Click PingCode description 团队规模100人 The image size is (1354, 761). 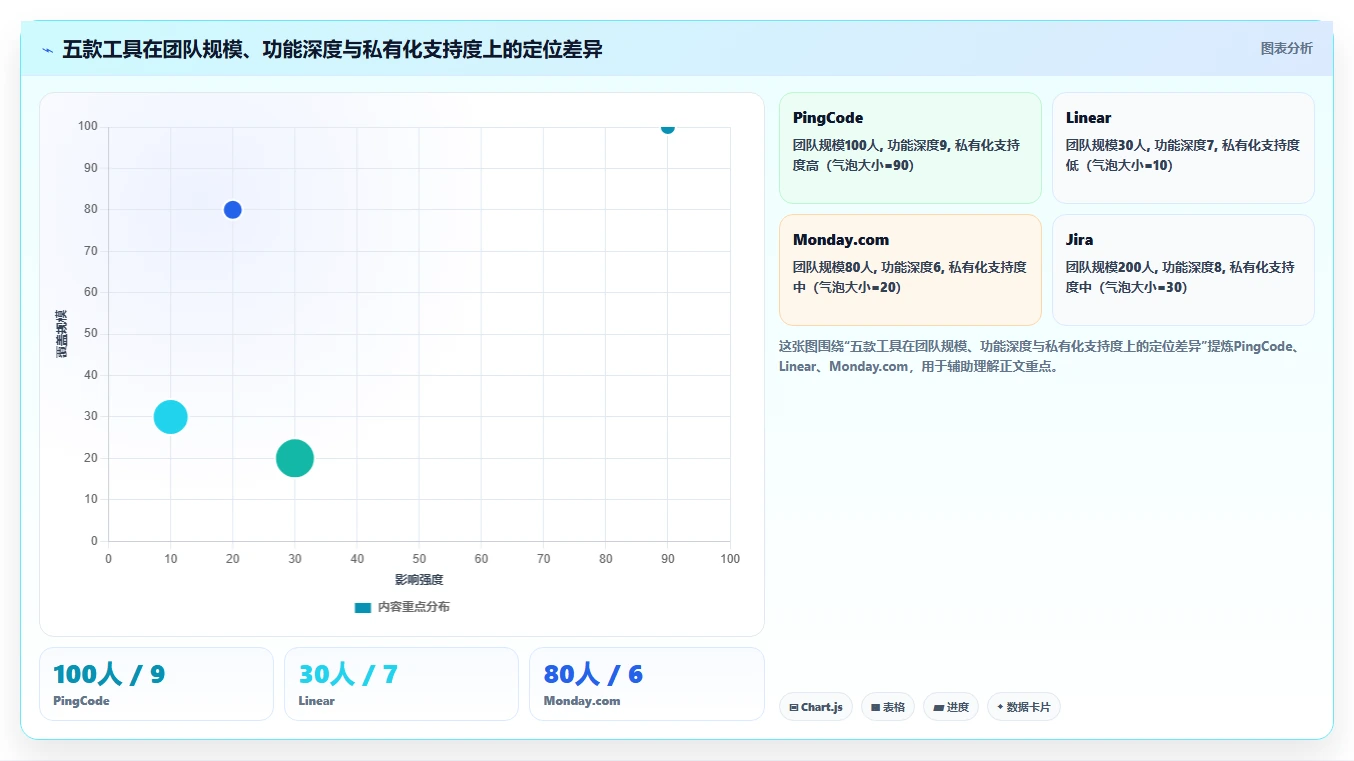[x=906, y=155]
